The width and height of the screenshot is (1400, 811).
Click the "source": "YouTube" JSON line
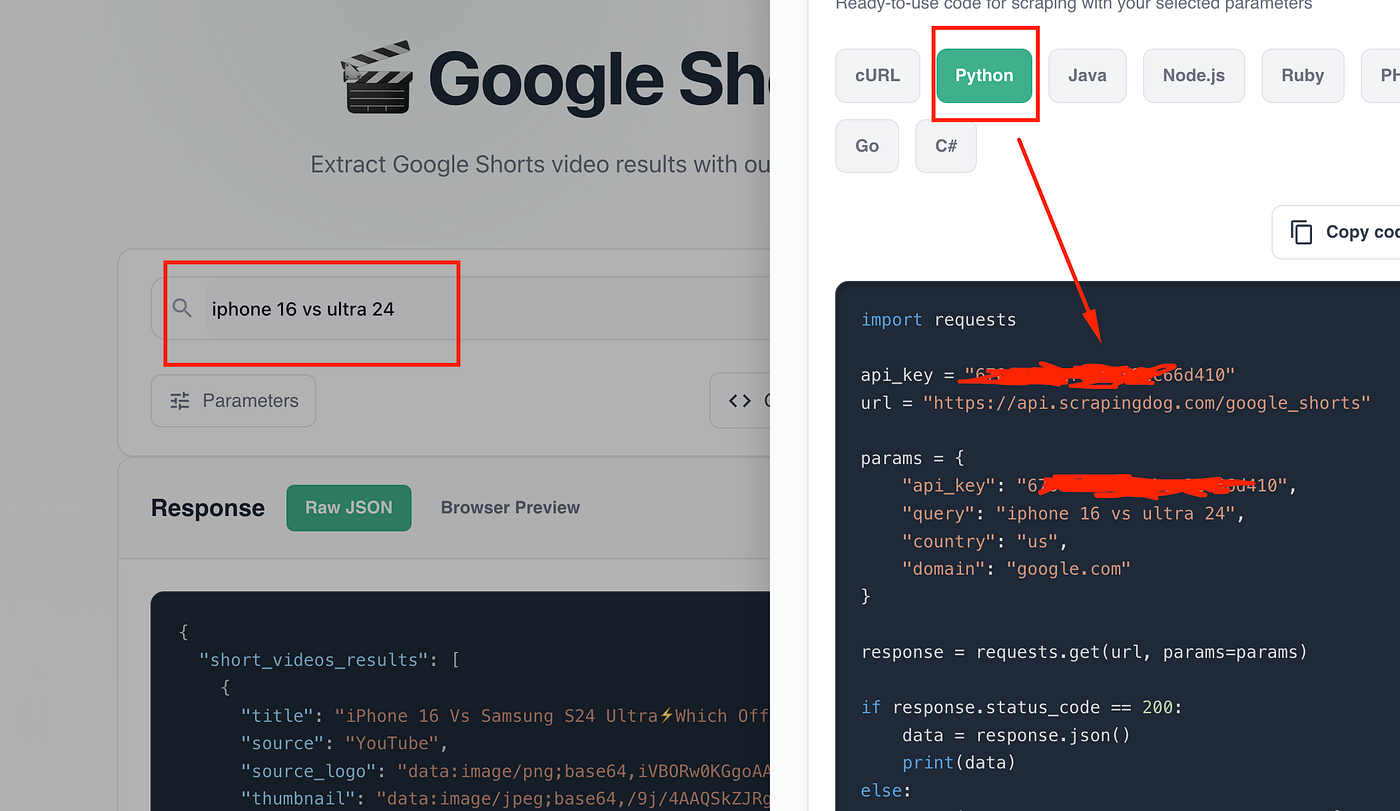(x=345, y=743)
